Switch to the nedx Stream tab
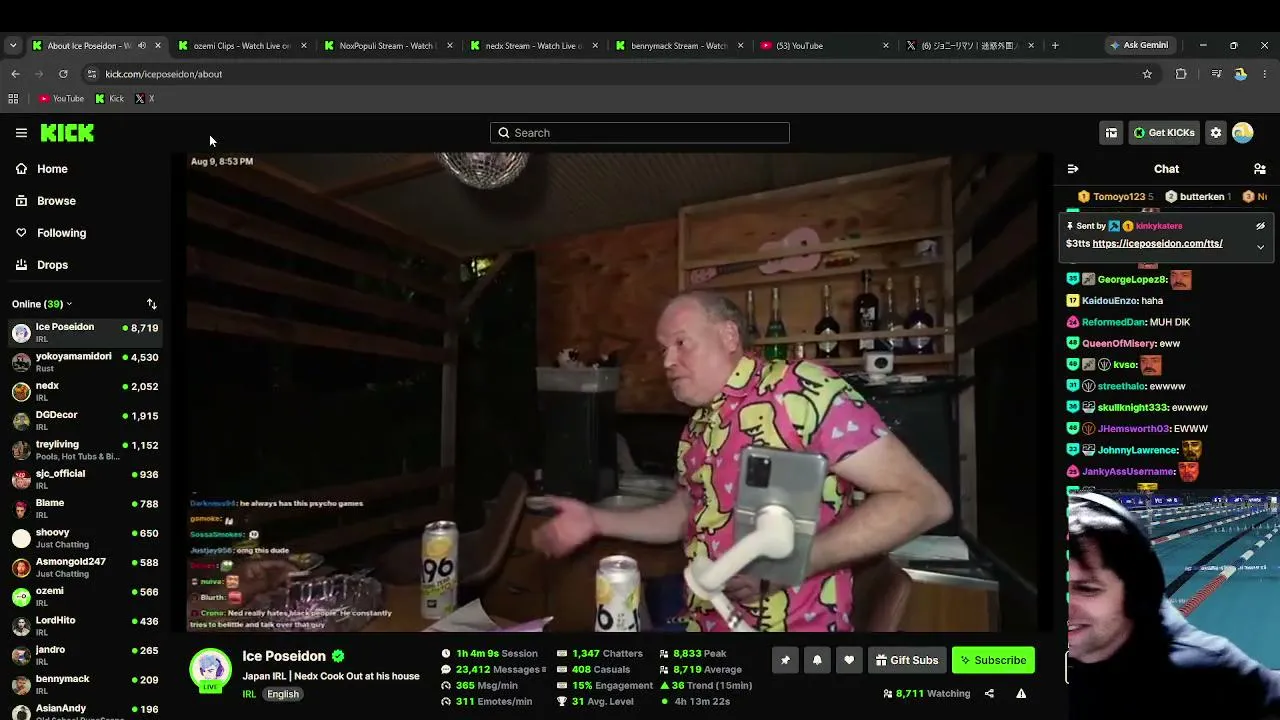 (534, 45)
